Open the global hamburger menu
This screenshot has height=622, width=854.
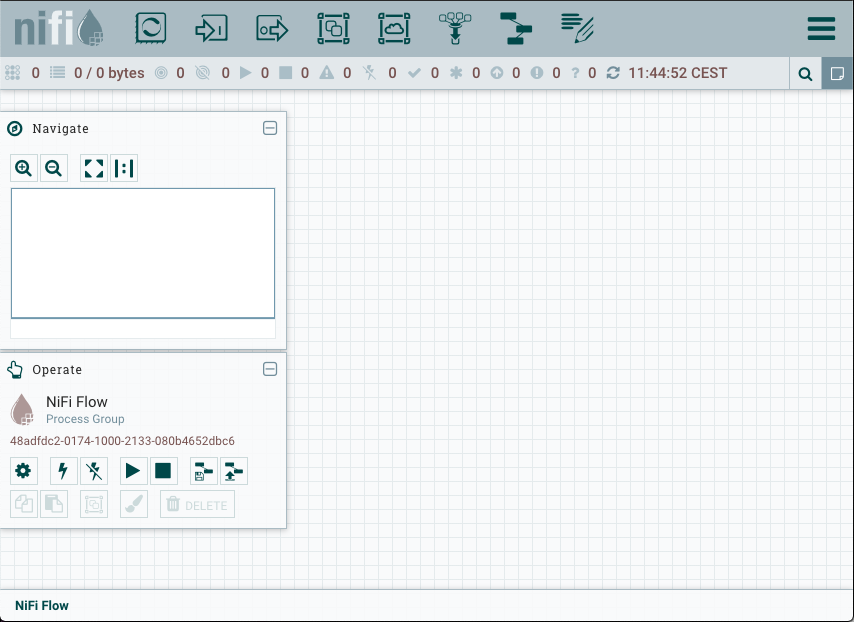tap(821, 28)
